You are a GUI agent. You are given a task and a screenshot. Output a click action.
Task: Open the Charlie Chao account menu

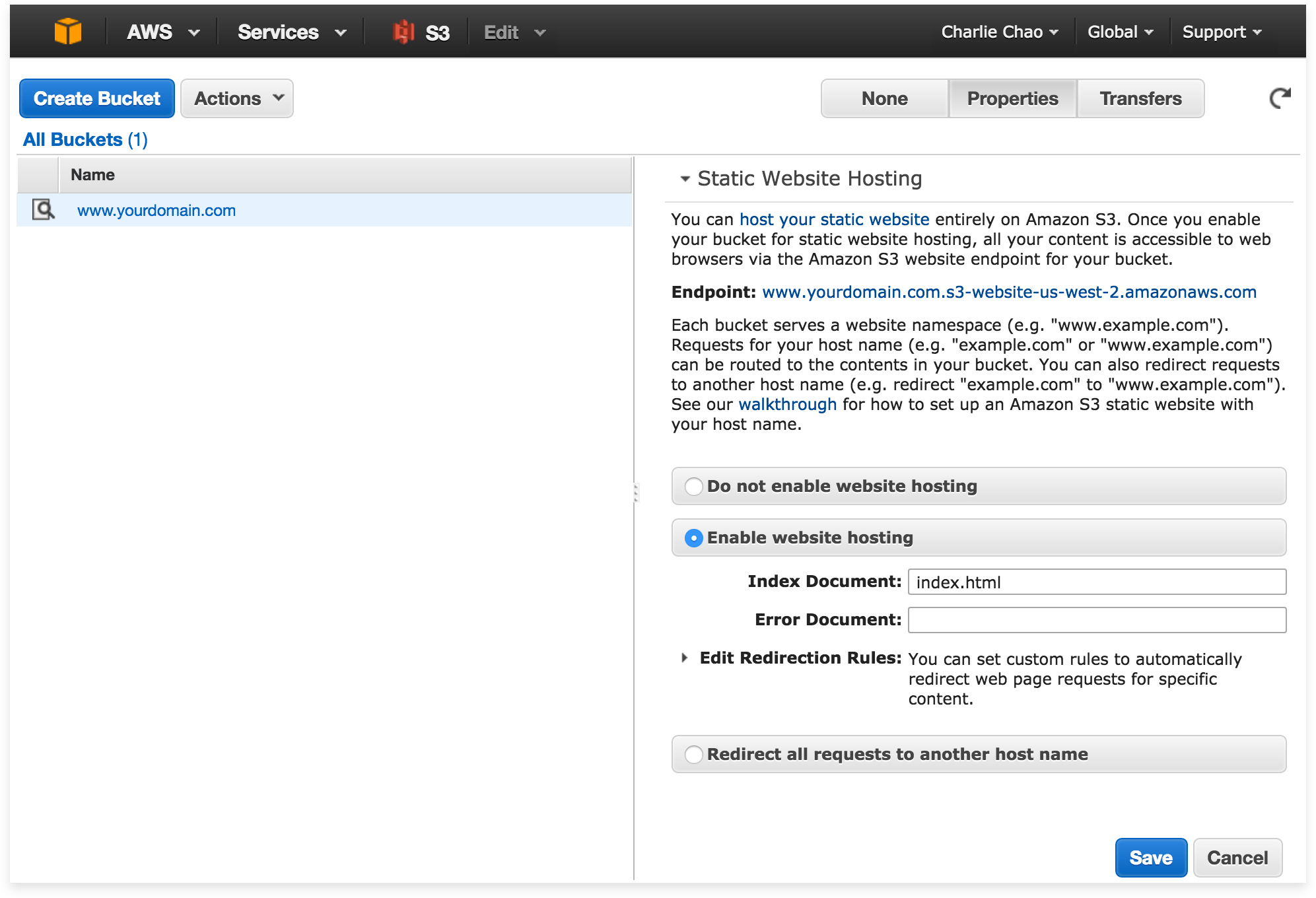[1000, 32]
